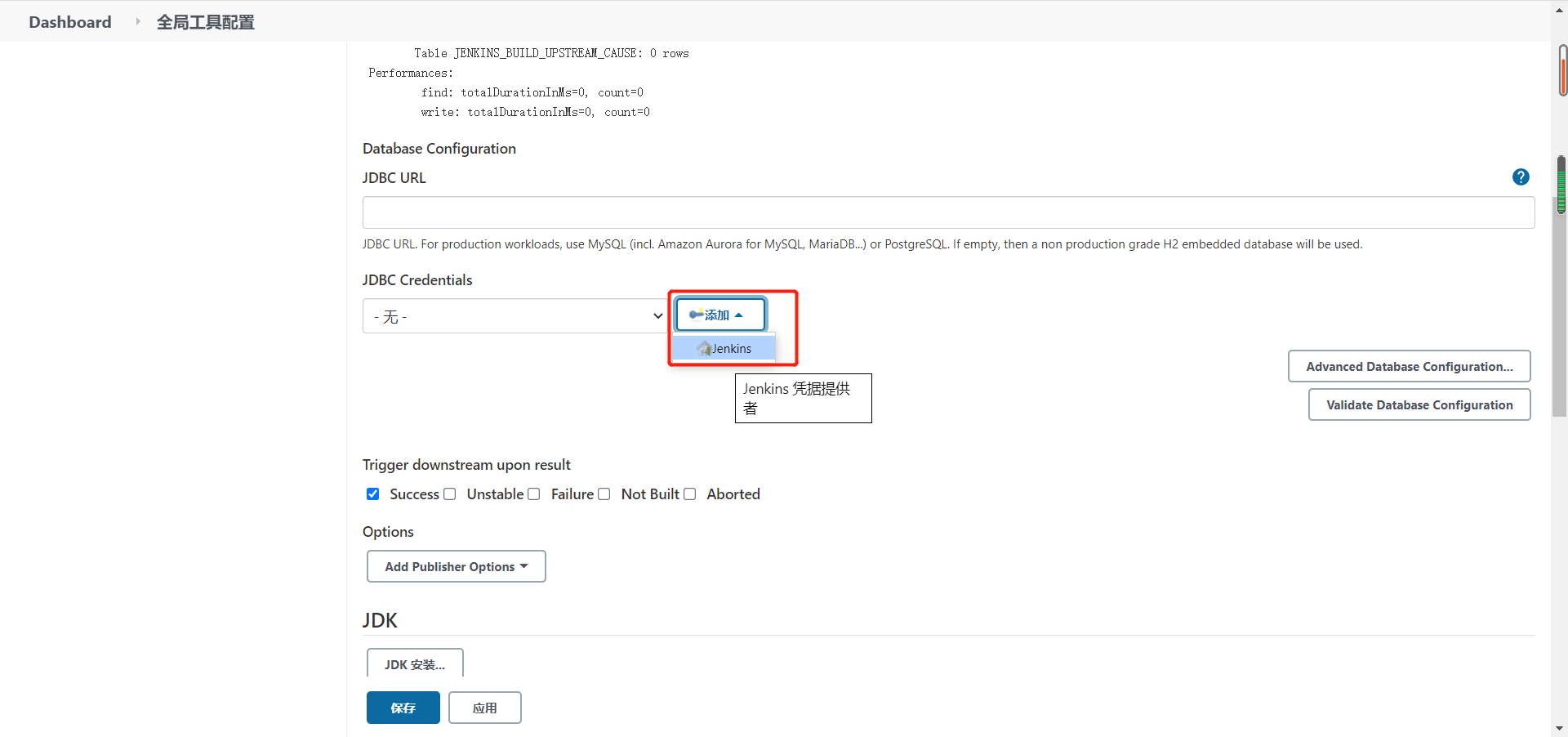
Task: Apply settings with the 应用 button
Action: point(485,708)
